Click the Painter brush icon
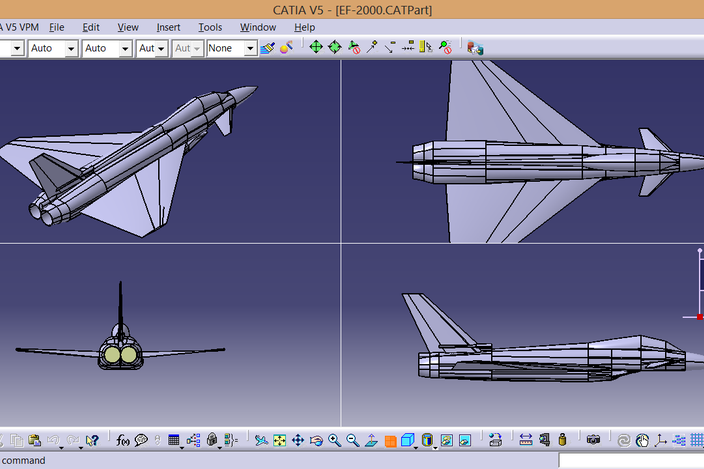Screen dimensions: 704x469 pos(268,48)
